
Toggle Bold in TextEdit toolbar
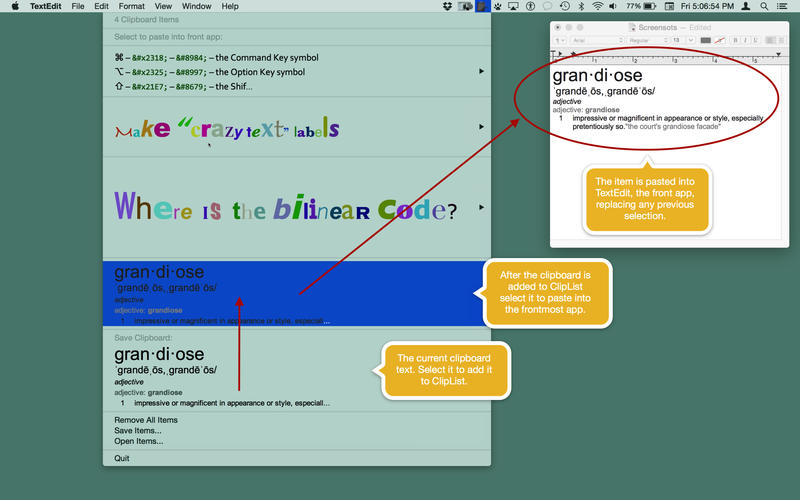pyautogui.click(x=735, y=40)
